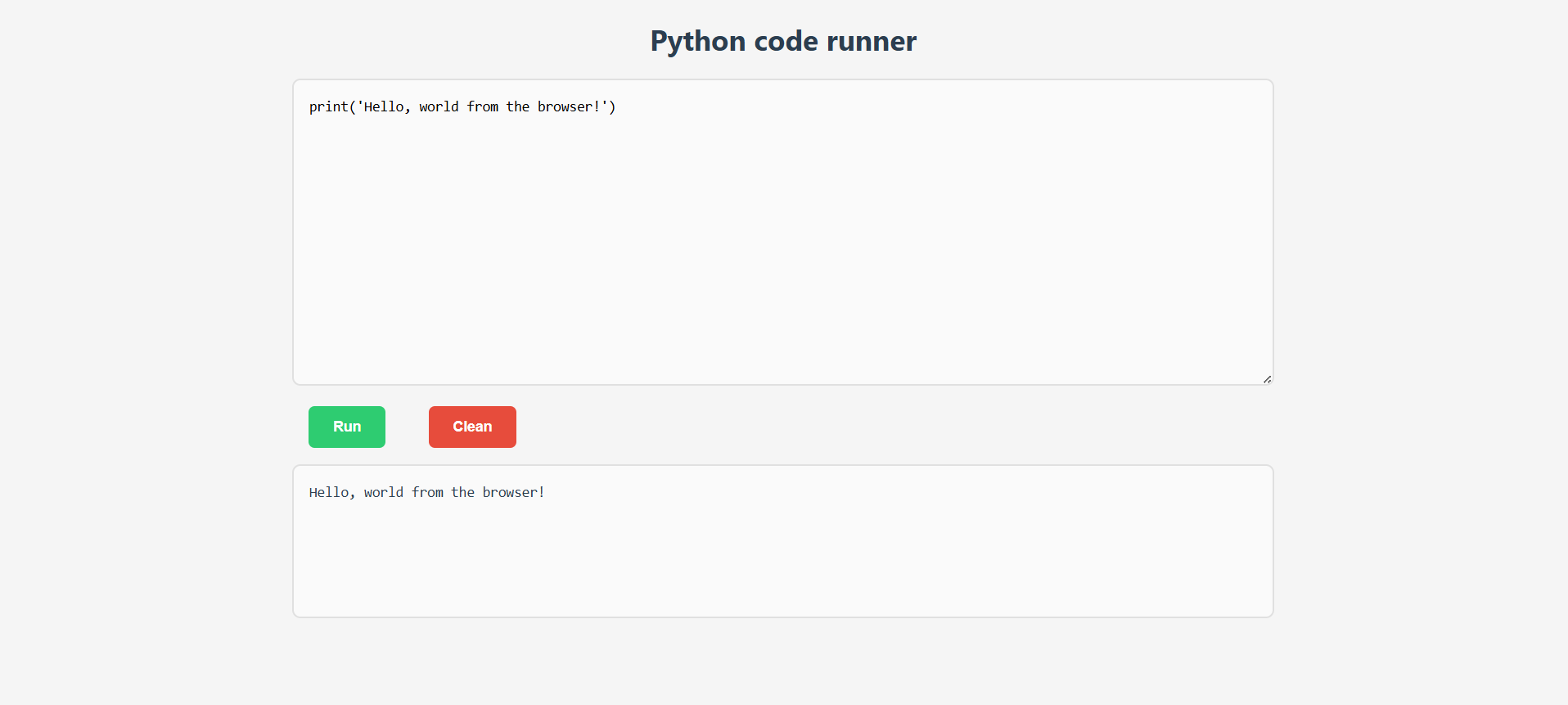Click the word 'world' in code editor

pyautogui.click(x=439, y=106)
